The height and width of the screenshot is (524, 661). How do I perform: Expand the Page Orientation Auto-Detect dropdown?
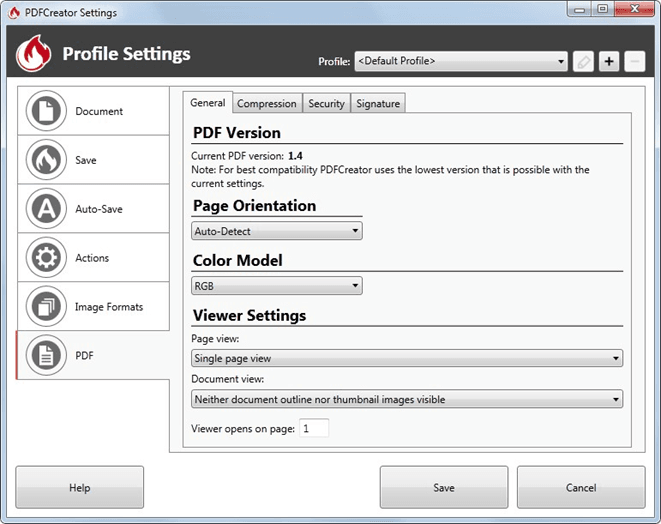tap(277, 231)
